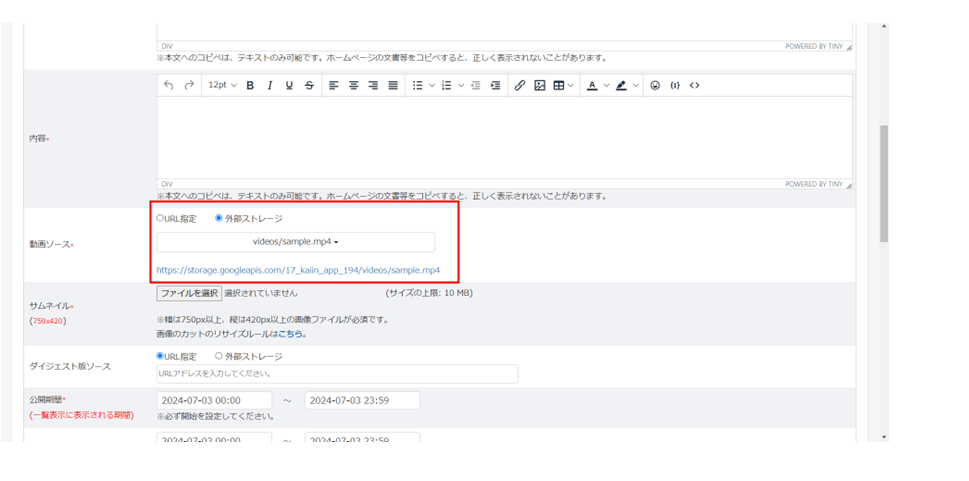Insert a template variable with braces icon
969x481 pixels.
click(x=675, y=86)
